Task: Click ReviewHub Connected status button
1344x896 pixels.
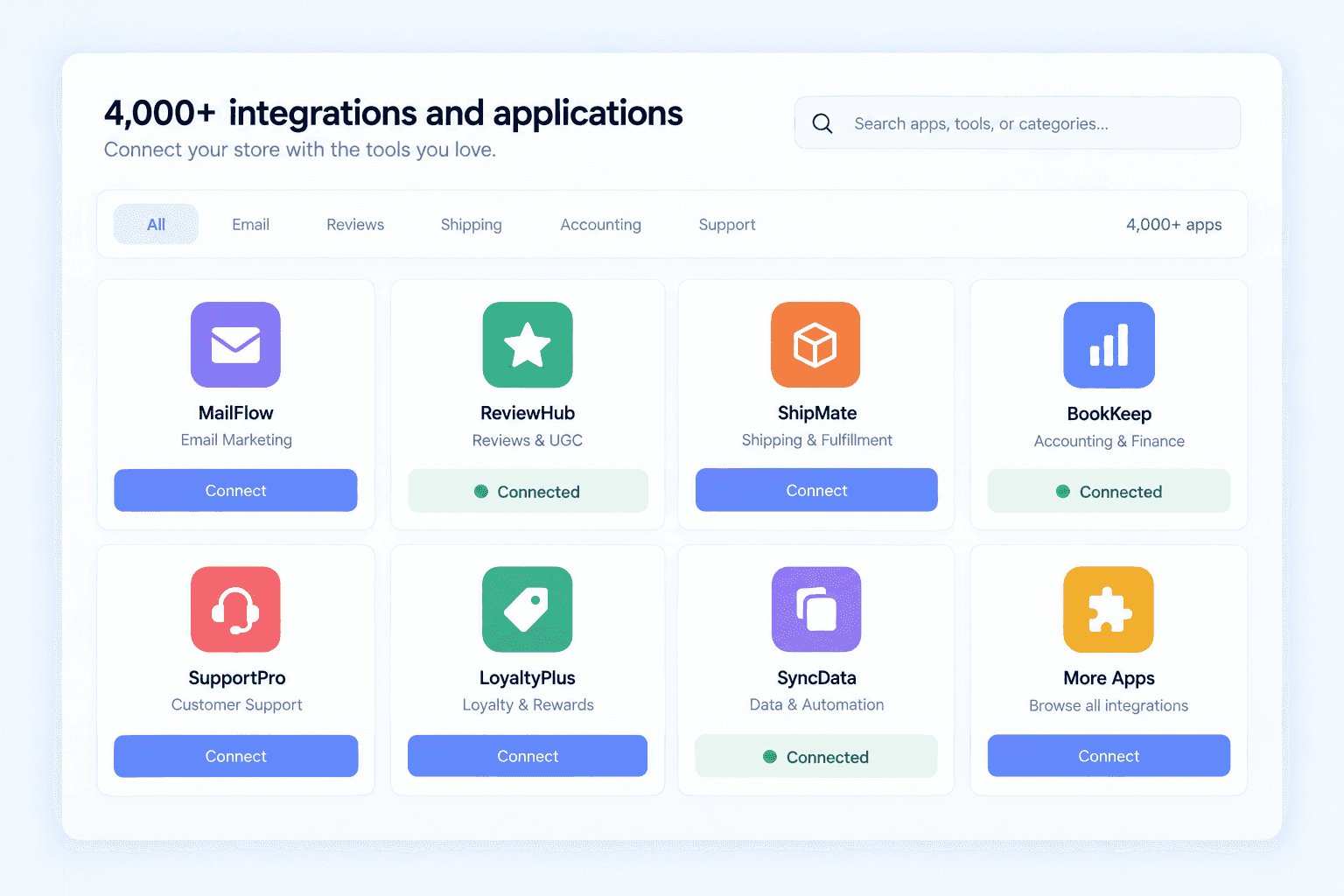Action: click(528, 491)
